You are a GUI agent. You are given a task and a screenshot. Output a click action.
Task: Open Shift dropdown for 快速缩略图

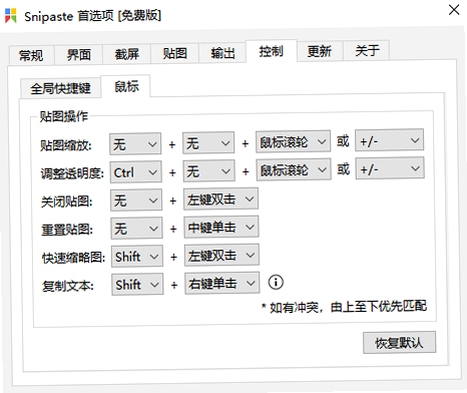coord(137,256)
